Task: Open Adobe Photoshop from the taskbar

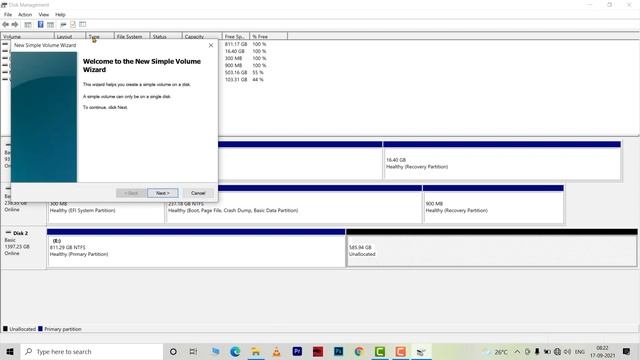Action: (338, 351)
